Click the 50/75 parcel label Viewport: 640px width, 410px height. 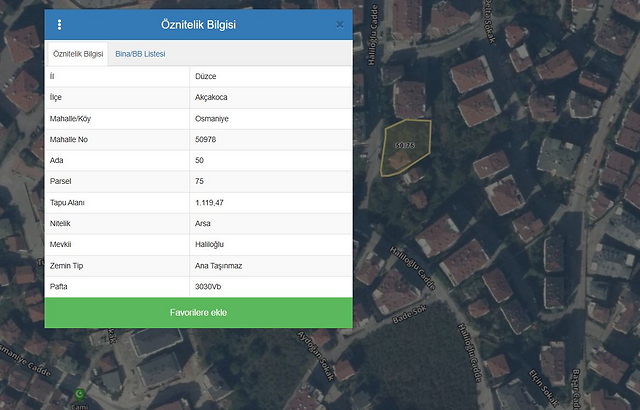coord(405,146)
